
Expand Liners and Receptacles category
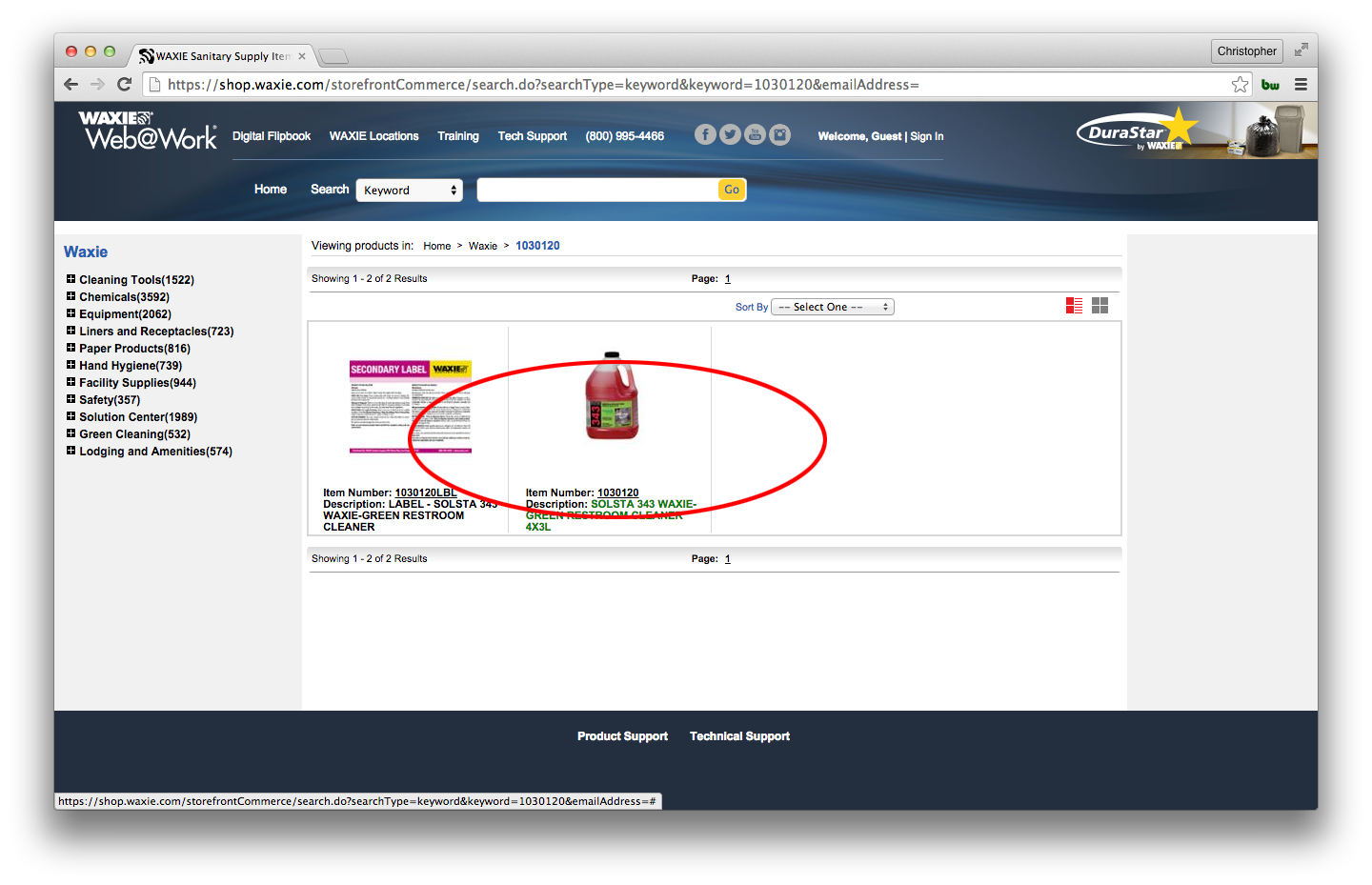pos(71,331)
